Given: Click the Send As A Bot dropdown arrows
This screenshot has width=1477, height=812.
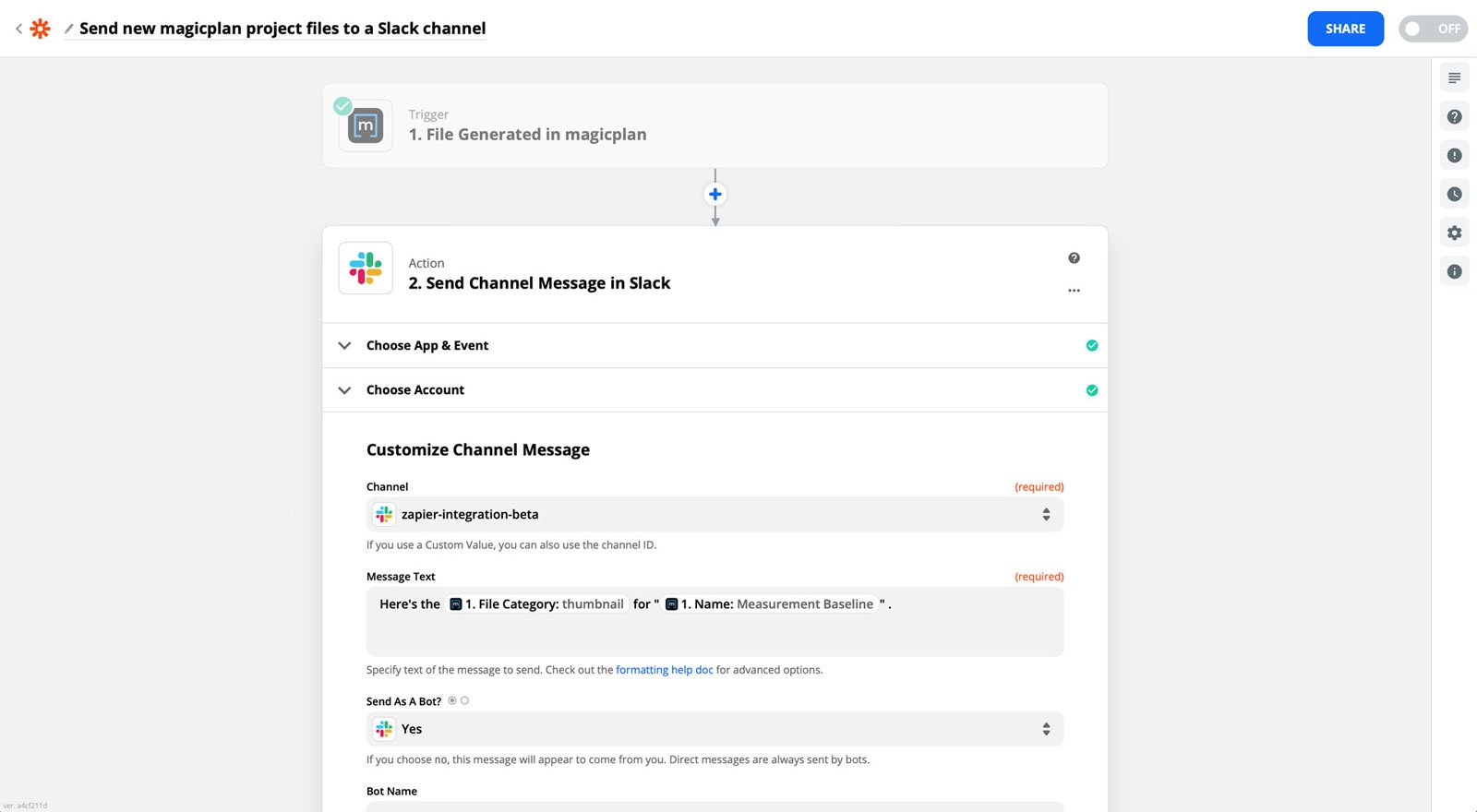Looking at the screenshot, I should pos(1046,729).
